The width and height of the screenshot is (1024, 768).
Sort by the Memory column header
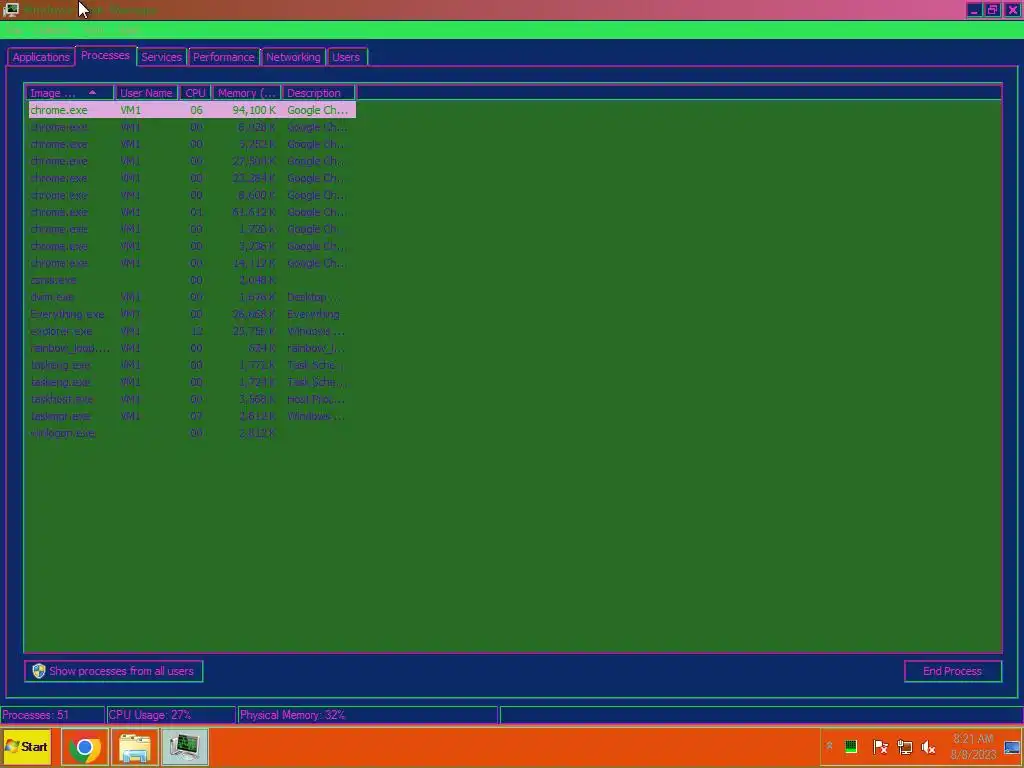[246, 93]
